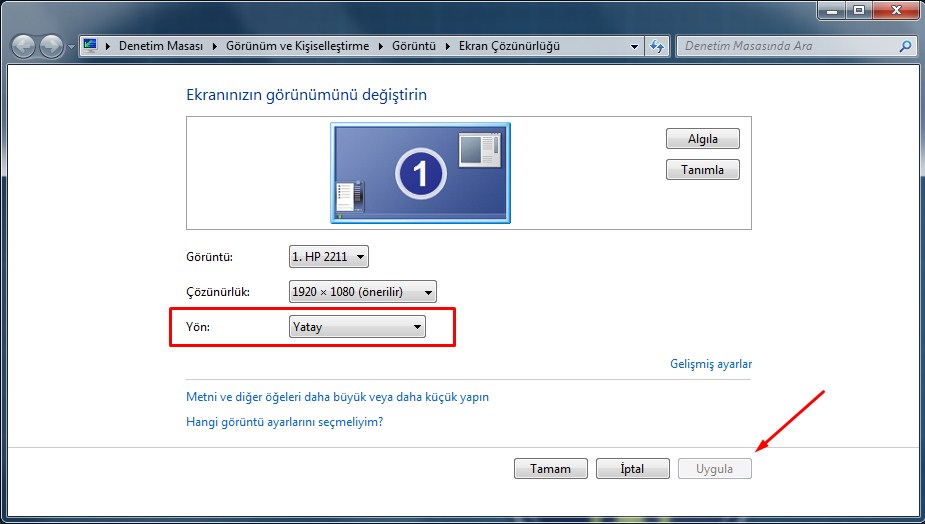Open recent pages arrow beside Forward button
The image size is (925, 524).
pos(71,47)
